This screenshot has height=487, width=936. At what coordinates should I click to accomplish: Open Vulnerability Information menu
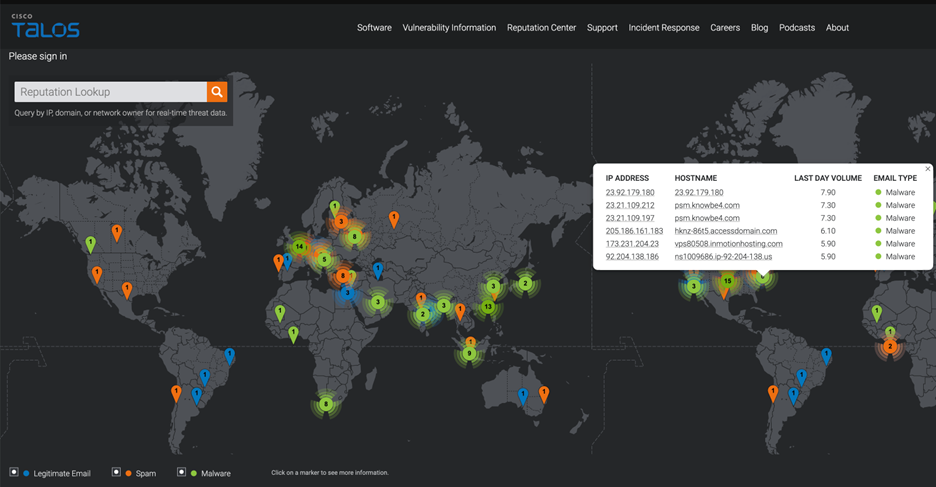(449, 27)
